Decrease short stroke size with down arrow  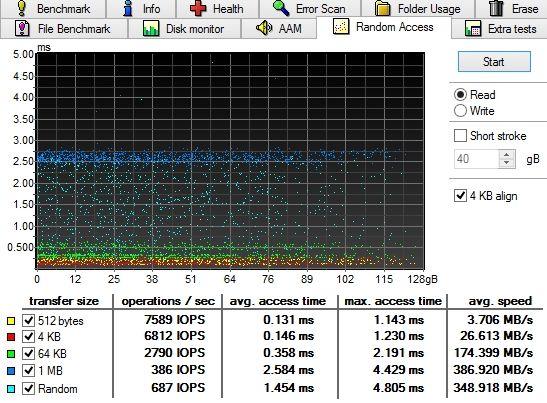(507, 163)
